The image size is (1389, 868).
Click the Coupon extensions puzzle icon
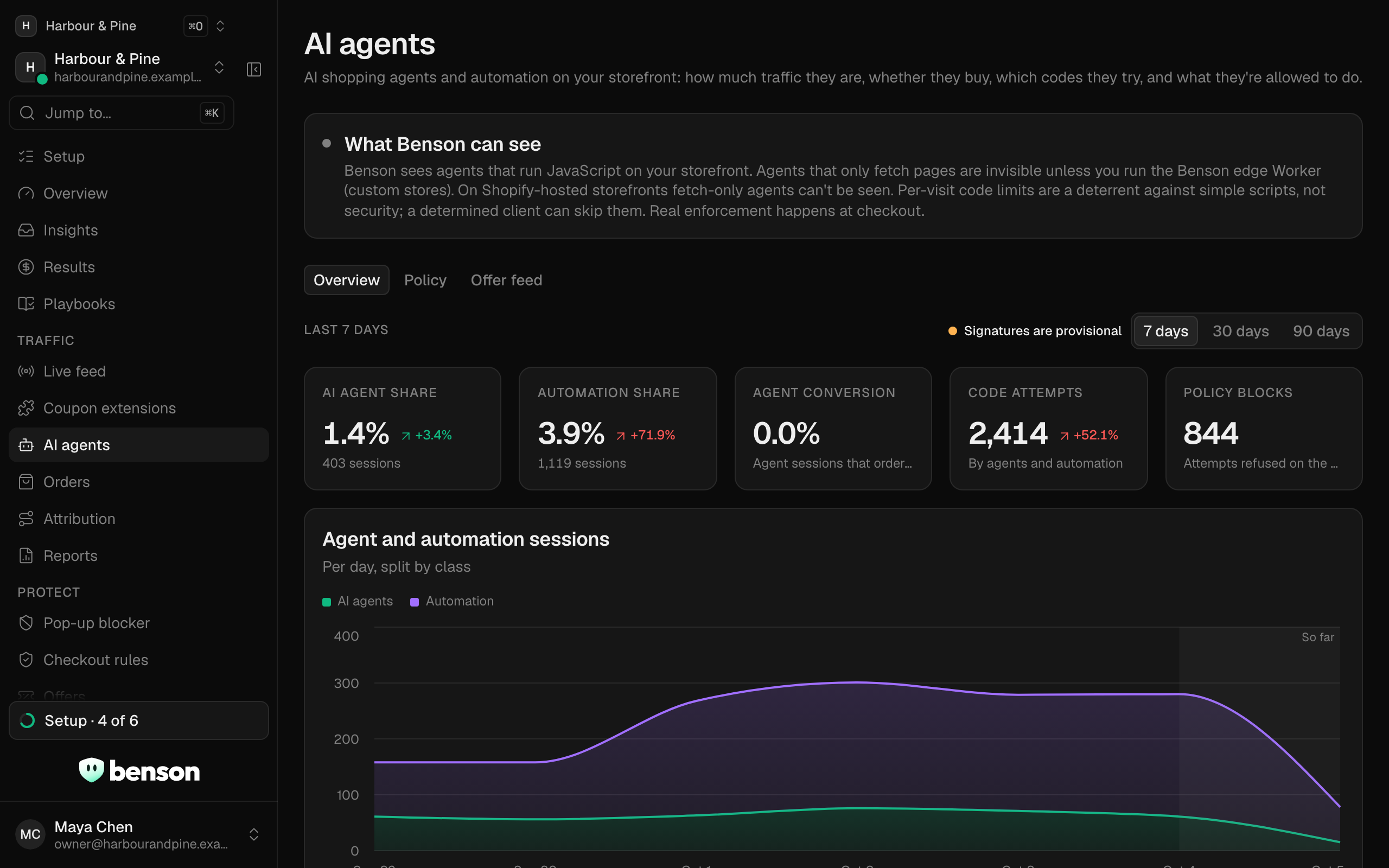pos(26,408)
